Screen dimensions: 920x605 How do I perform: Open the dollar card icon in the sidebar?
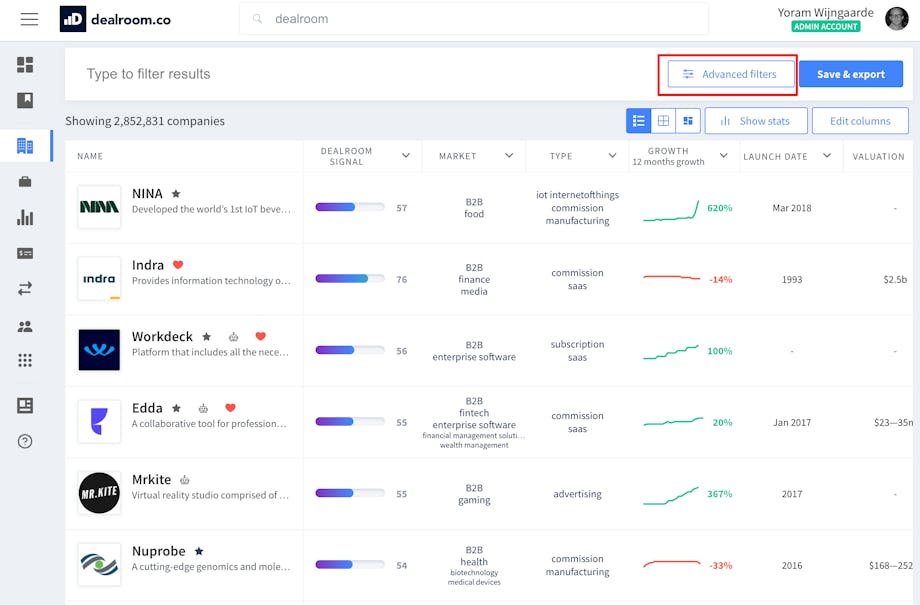point(25,254)
